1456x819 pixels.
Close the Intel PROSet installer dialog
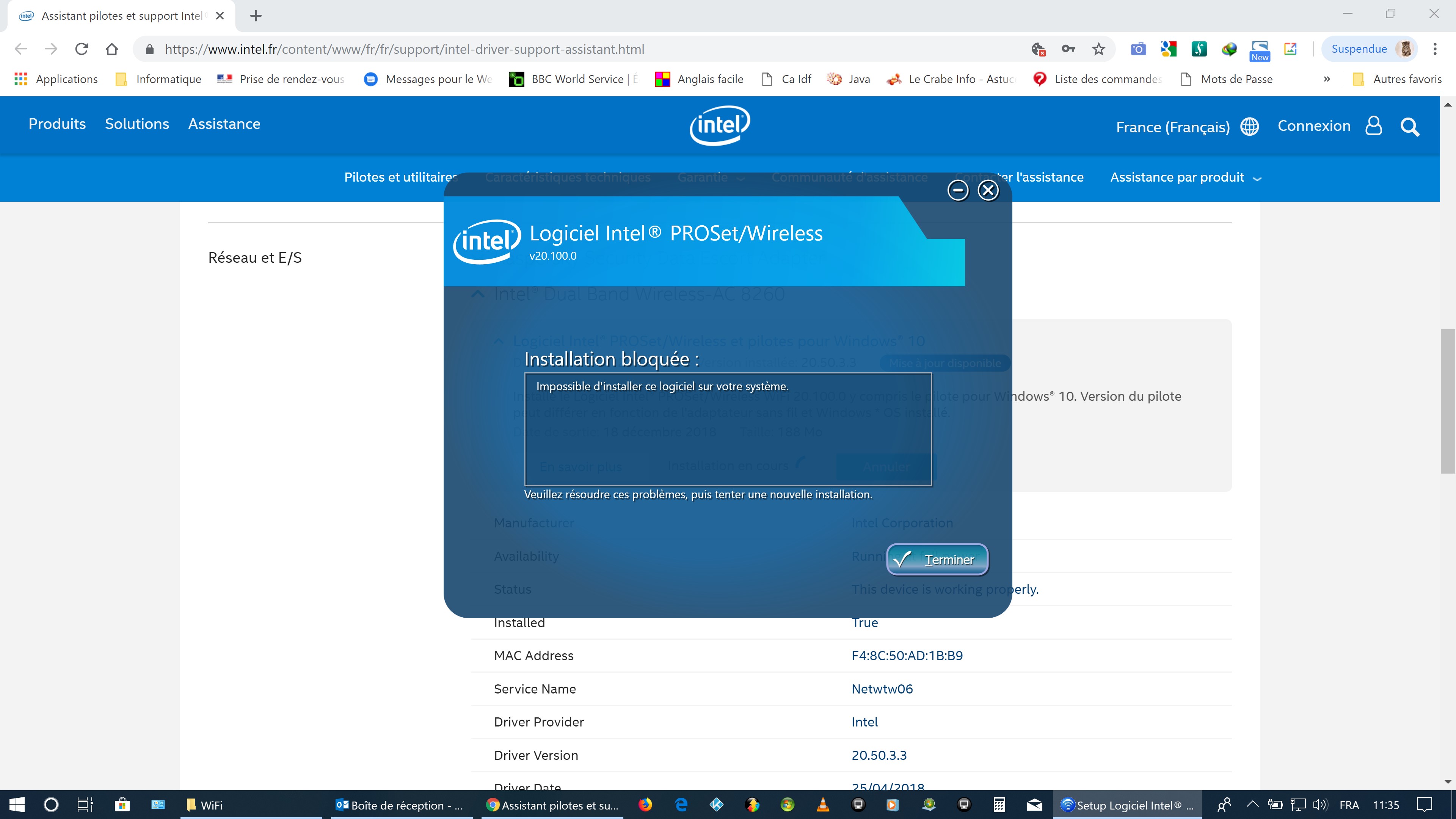tap(988, 190)
